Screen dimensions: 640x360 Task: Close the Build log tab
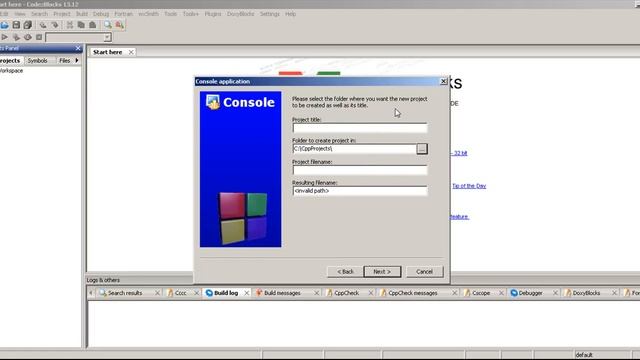click(x=247, y=293)
